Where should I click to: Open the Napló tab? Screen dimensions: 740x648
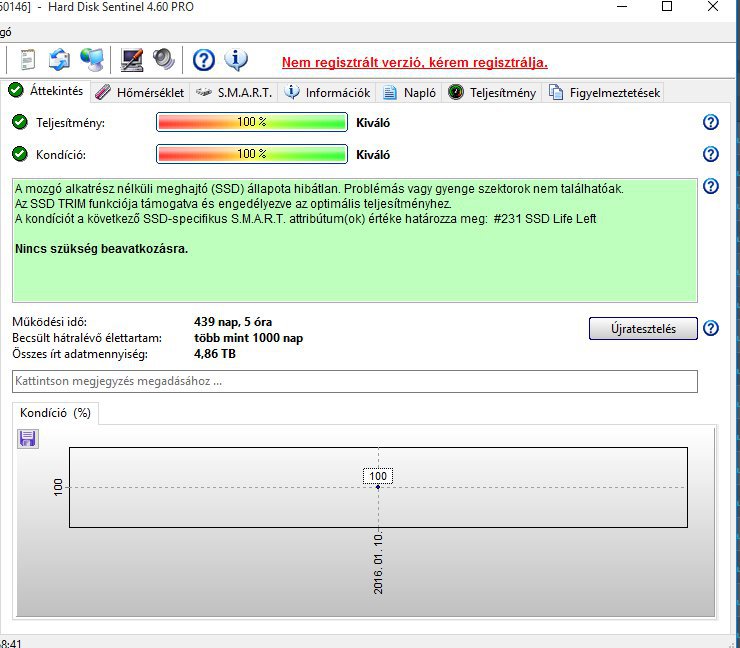click(409, 93)
